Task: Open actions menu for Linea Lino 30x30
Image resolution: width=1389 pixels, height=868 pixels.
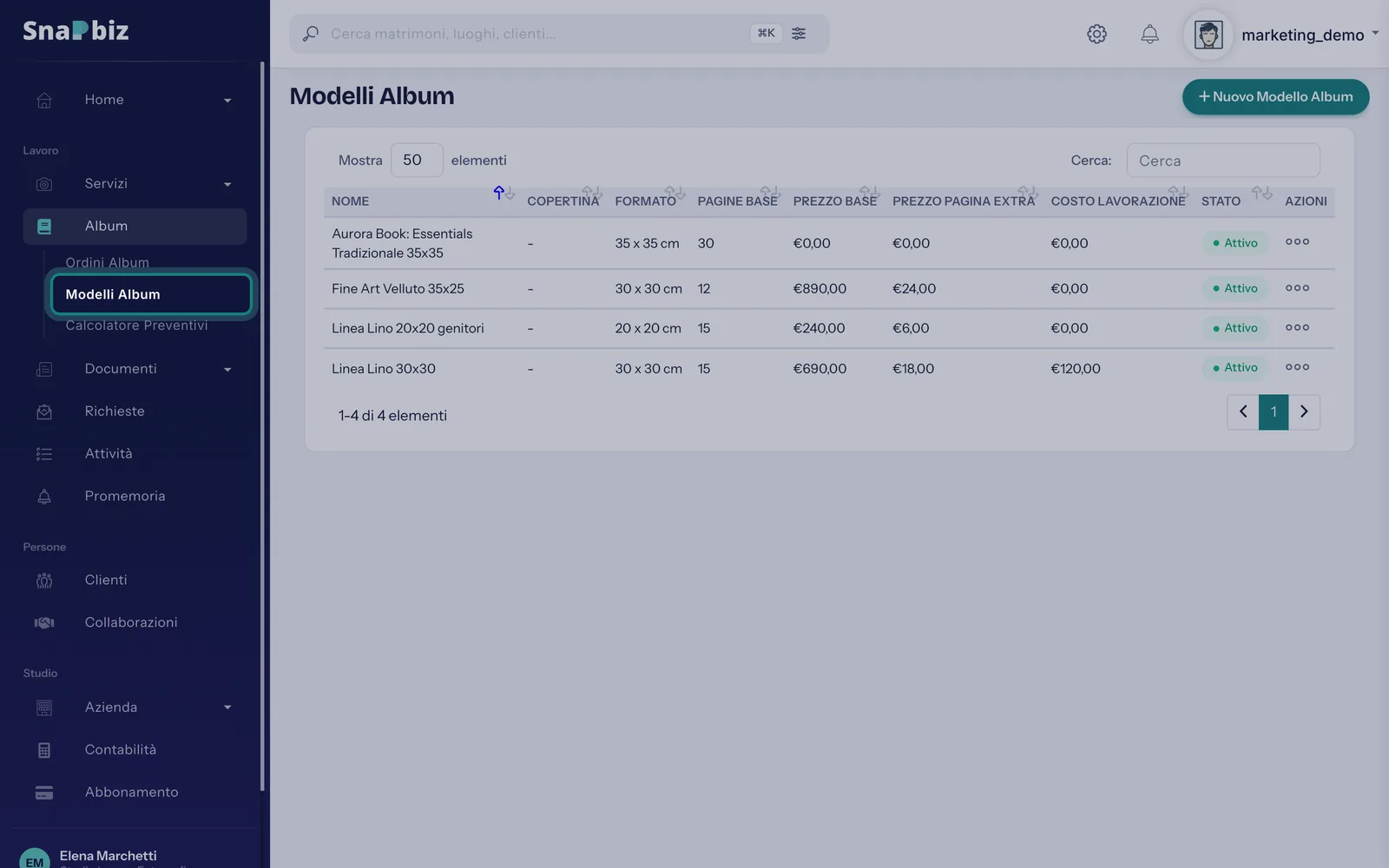Action: [x=1297, y=367]
